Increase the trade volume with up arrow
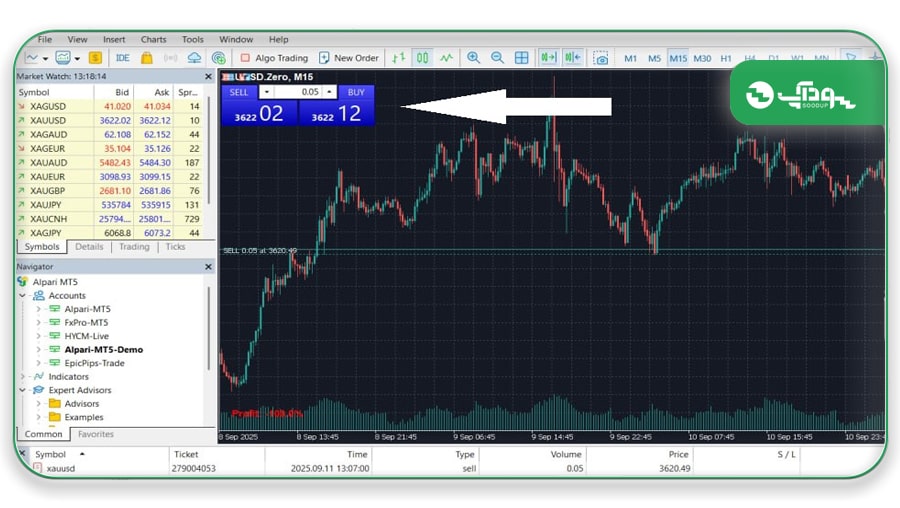 pyautogui.click(x=329, y=92)
